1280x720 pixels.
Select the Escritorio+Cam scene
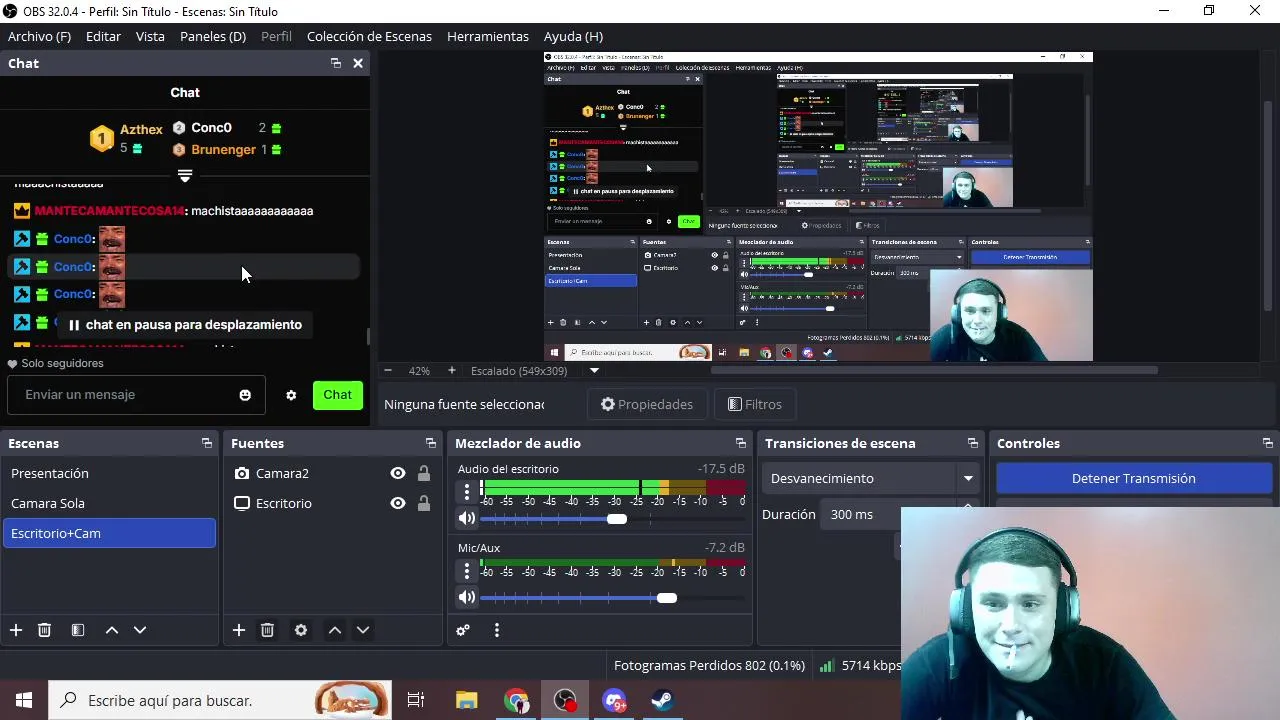109,533
